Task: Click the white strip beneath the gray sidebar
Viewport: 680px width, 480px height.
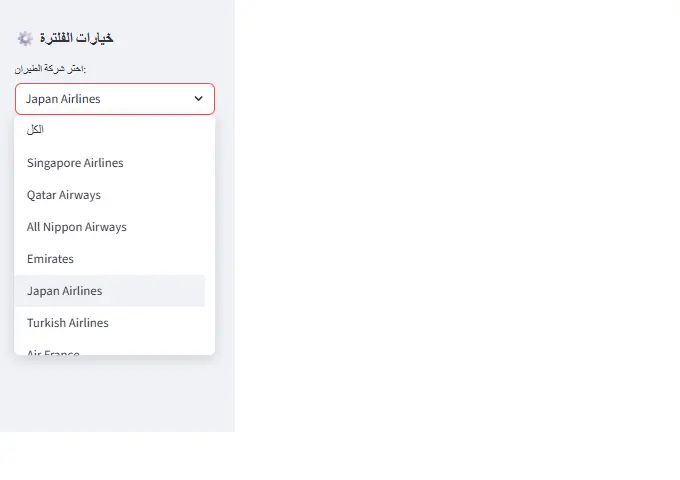Action: pos(115,456)
